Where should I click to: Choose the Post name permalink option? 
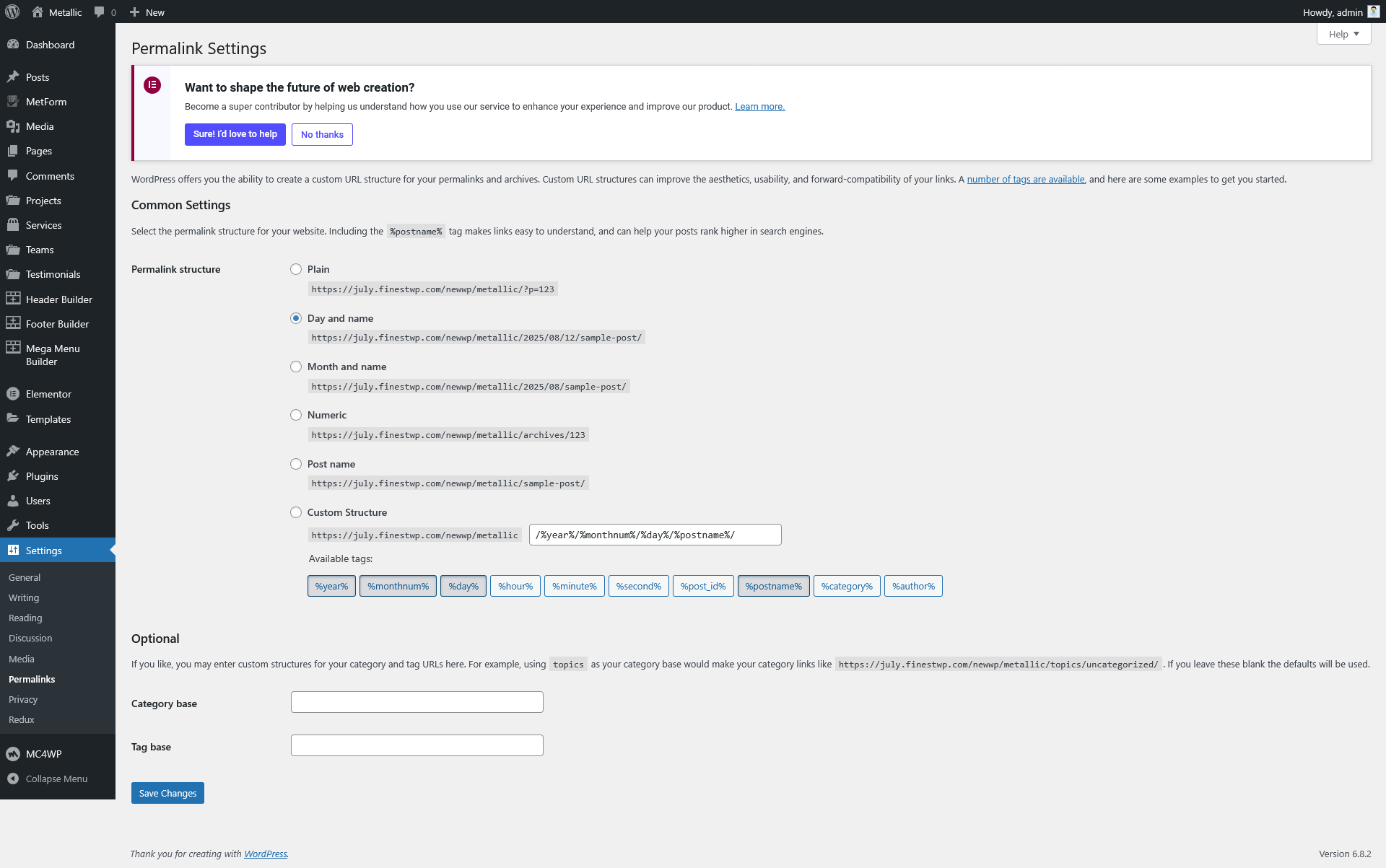point(296,464)
